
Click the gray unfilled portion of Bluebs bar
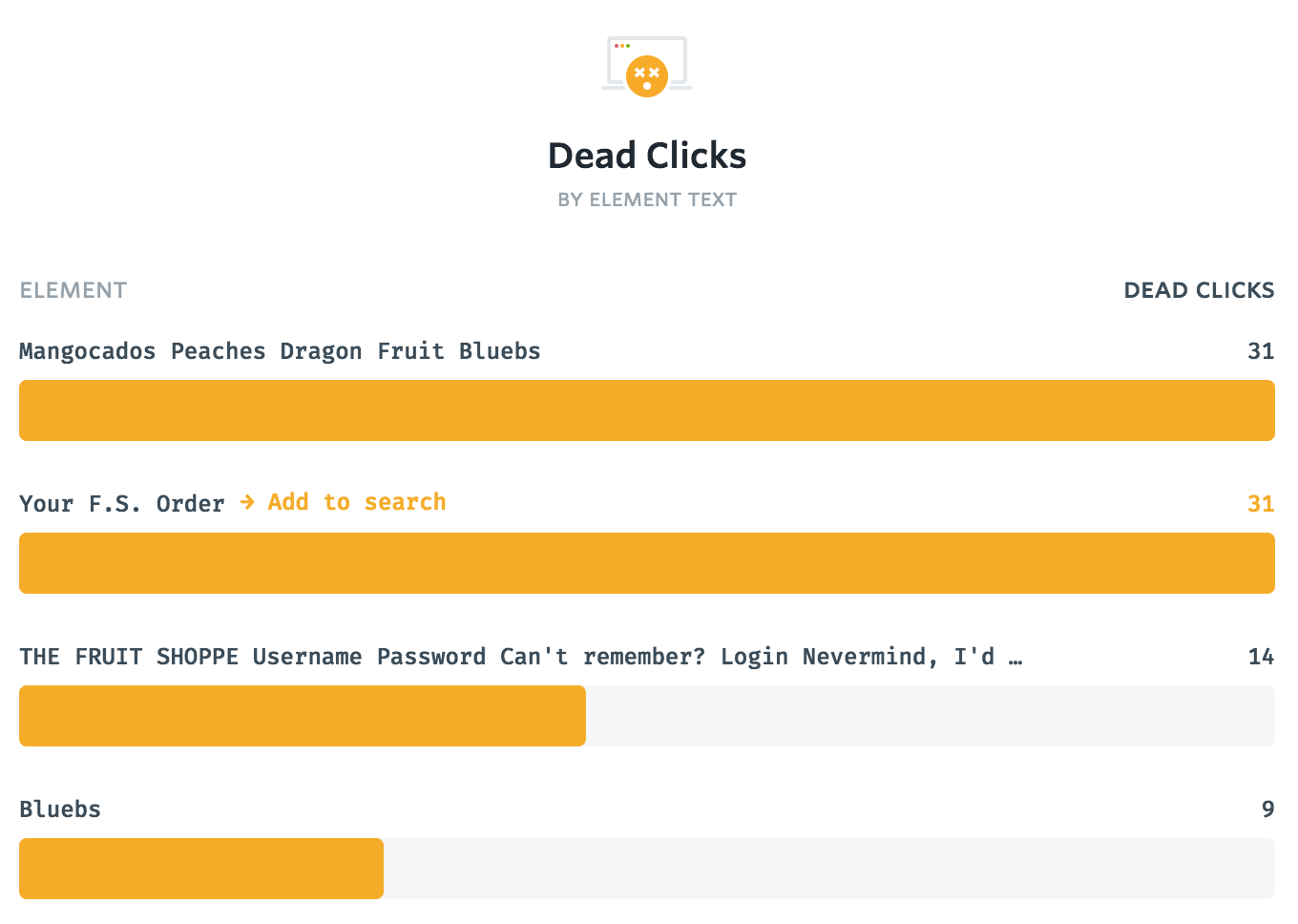(x=829, y=869)
